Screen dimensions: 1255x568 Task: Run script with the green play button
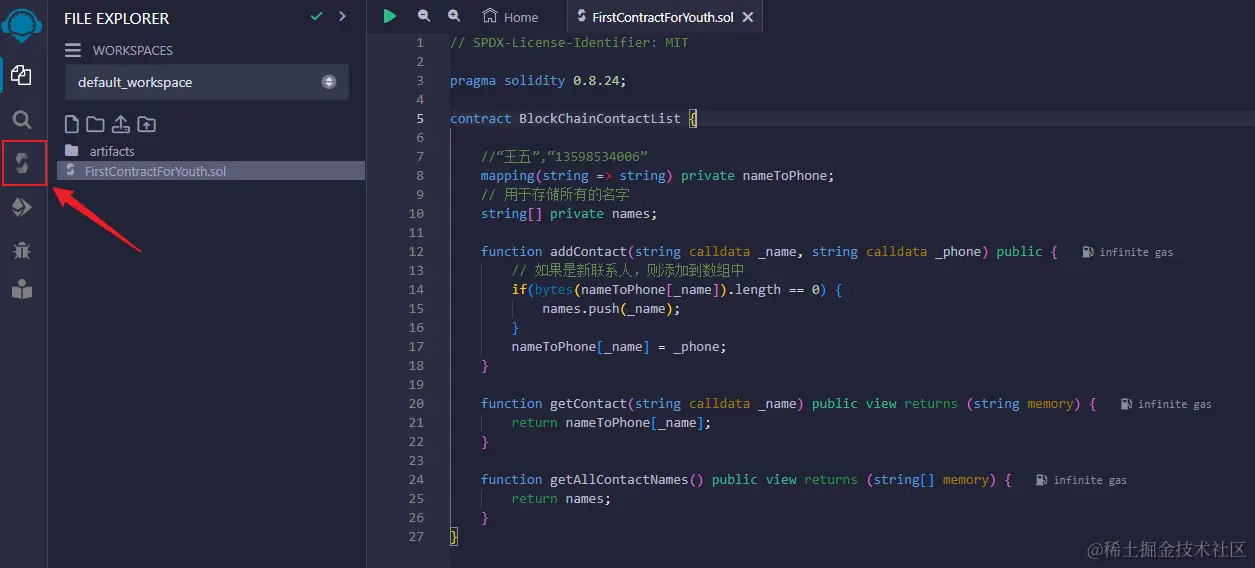coord(390,16)
